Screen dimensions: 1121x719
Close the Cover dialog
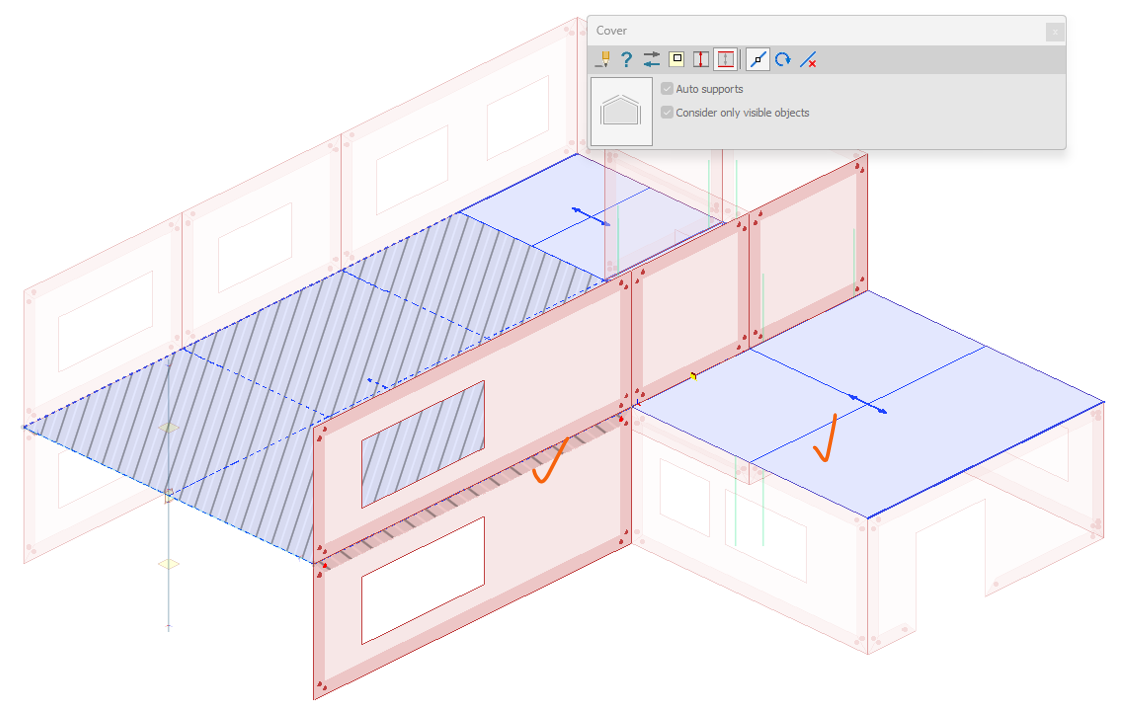point(1055,31)
